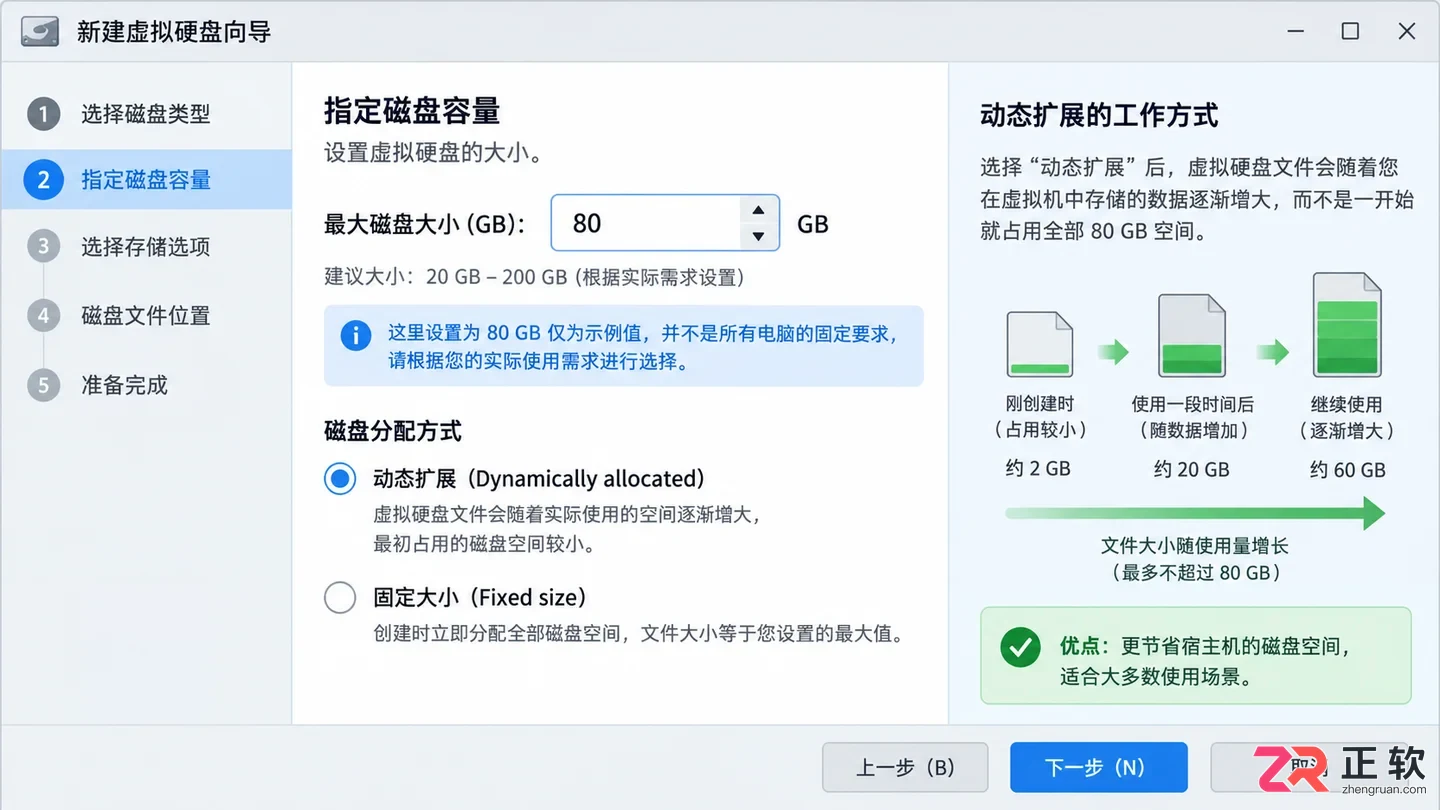Click the 下一步 (N) button

click(1098, 767)
